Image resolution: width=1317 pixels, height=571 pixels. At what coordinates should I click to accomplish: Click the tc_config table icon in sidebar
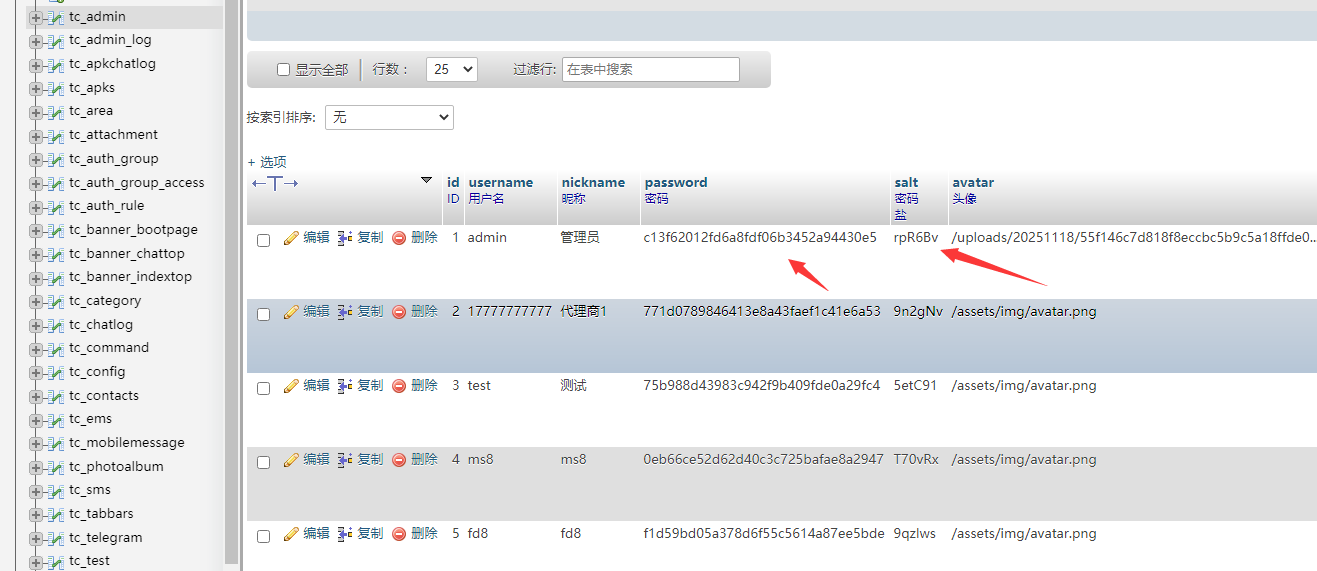[x=55, y=372]
